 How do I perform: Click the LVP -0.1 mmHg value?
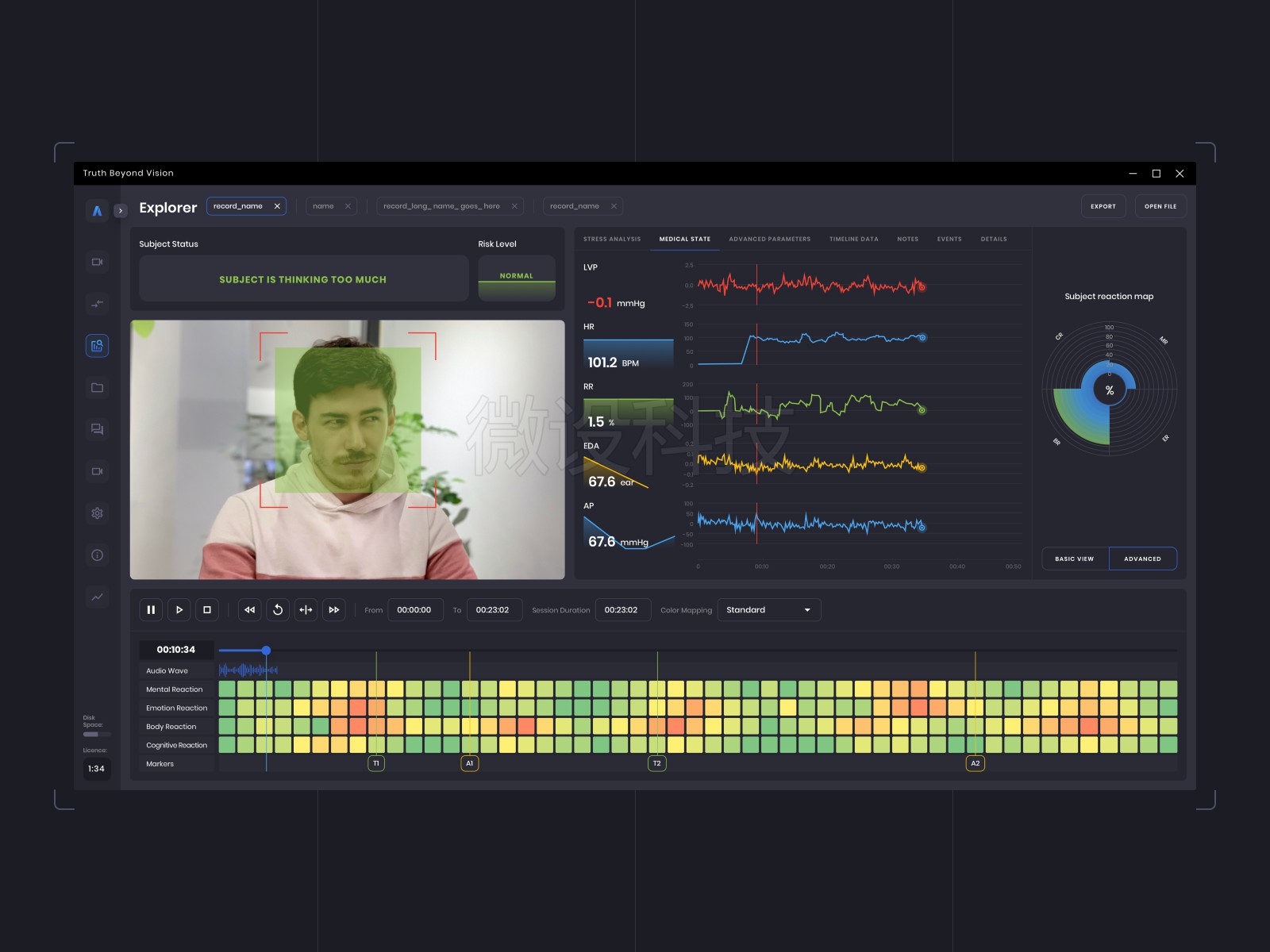tap(616, 303)
